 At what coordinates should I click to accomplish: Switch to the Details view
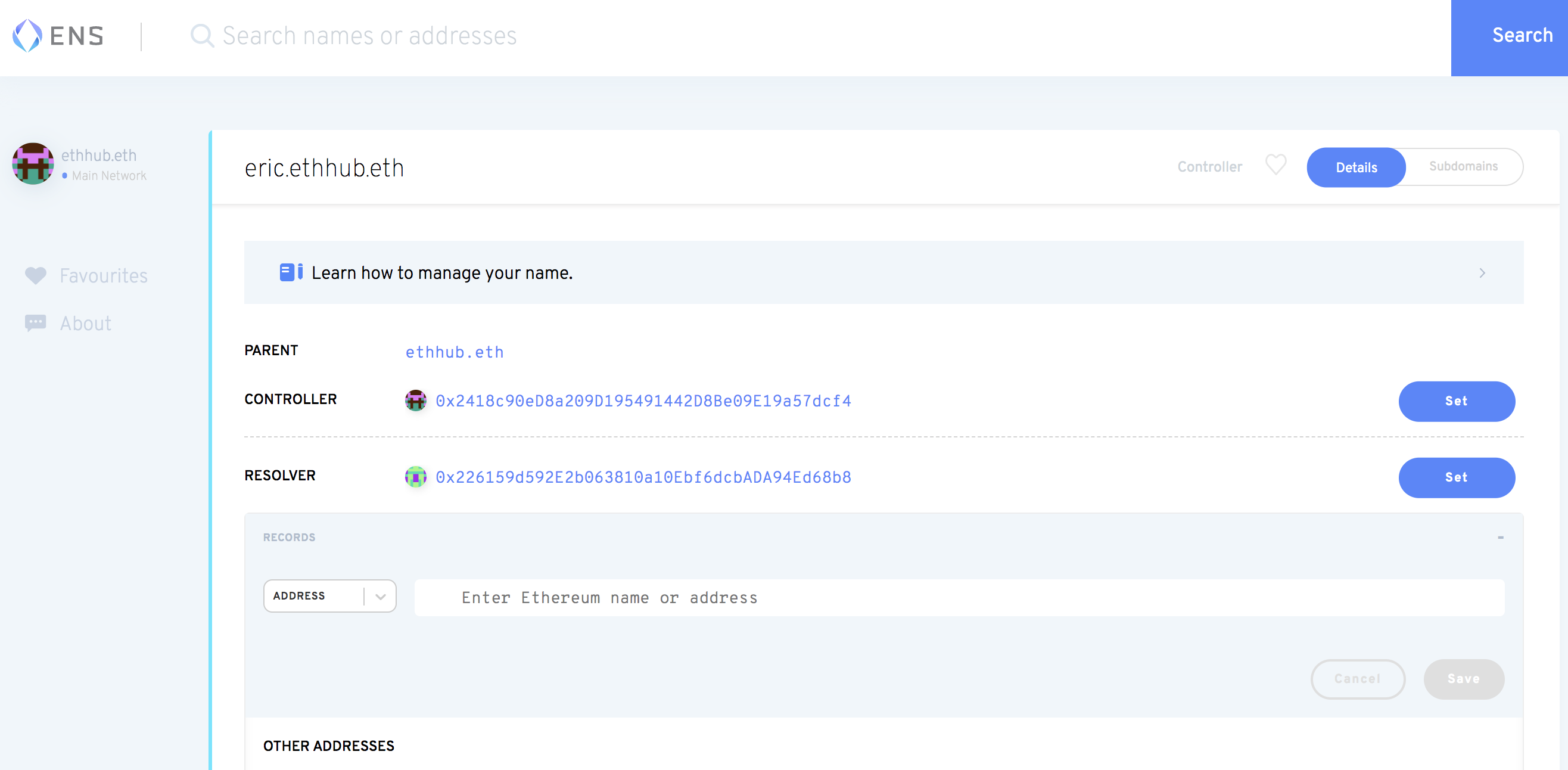pyautogui.click(x=1355, y=167)
